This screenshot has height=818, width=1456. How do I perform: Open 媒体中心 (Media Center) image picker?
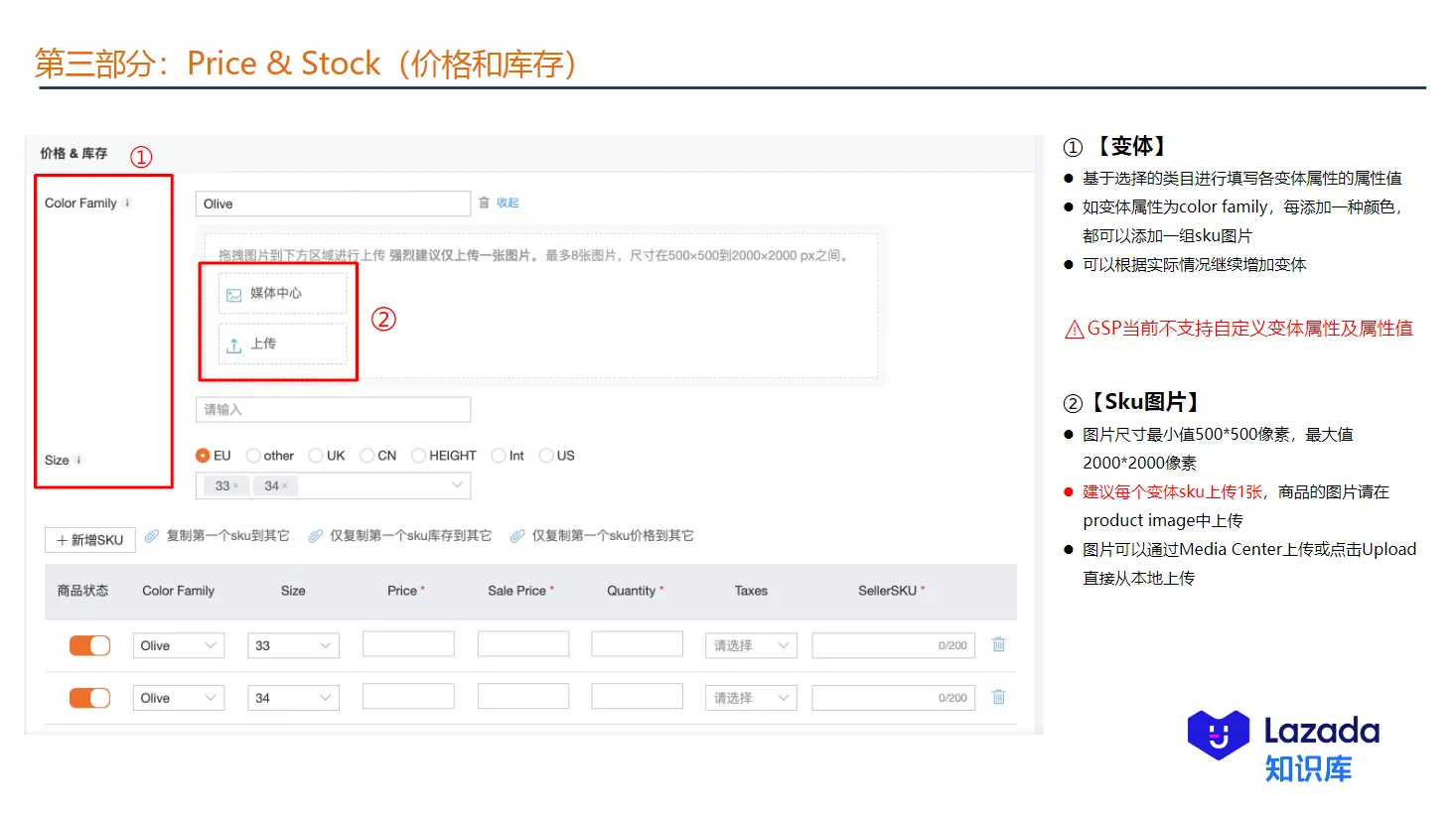pos(281,293)
